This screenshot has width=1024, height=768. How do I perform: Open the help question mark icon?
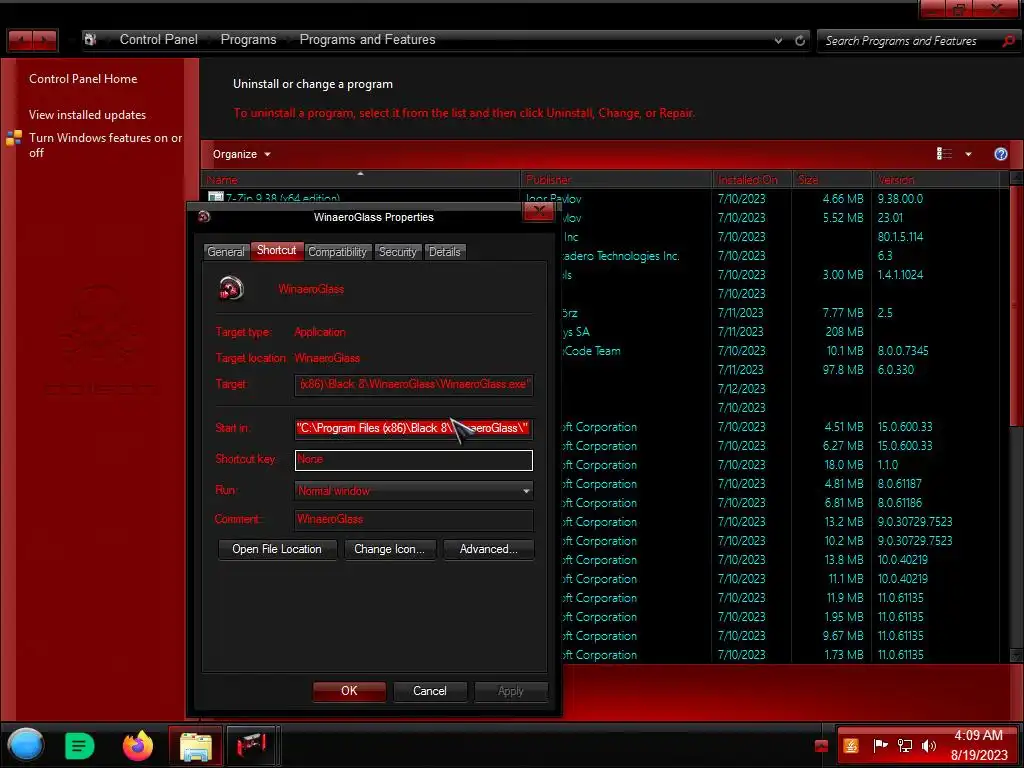tap(1000, 154)
